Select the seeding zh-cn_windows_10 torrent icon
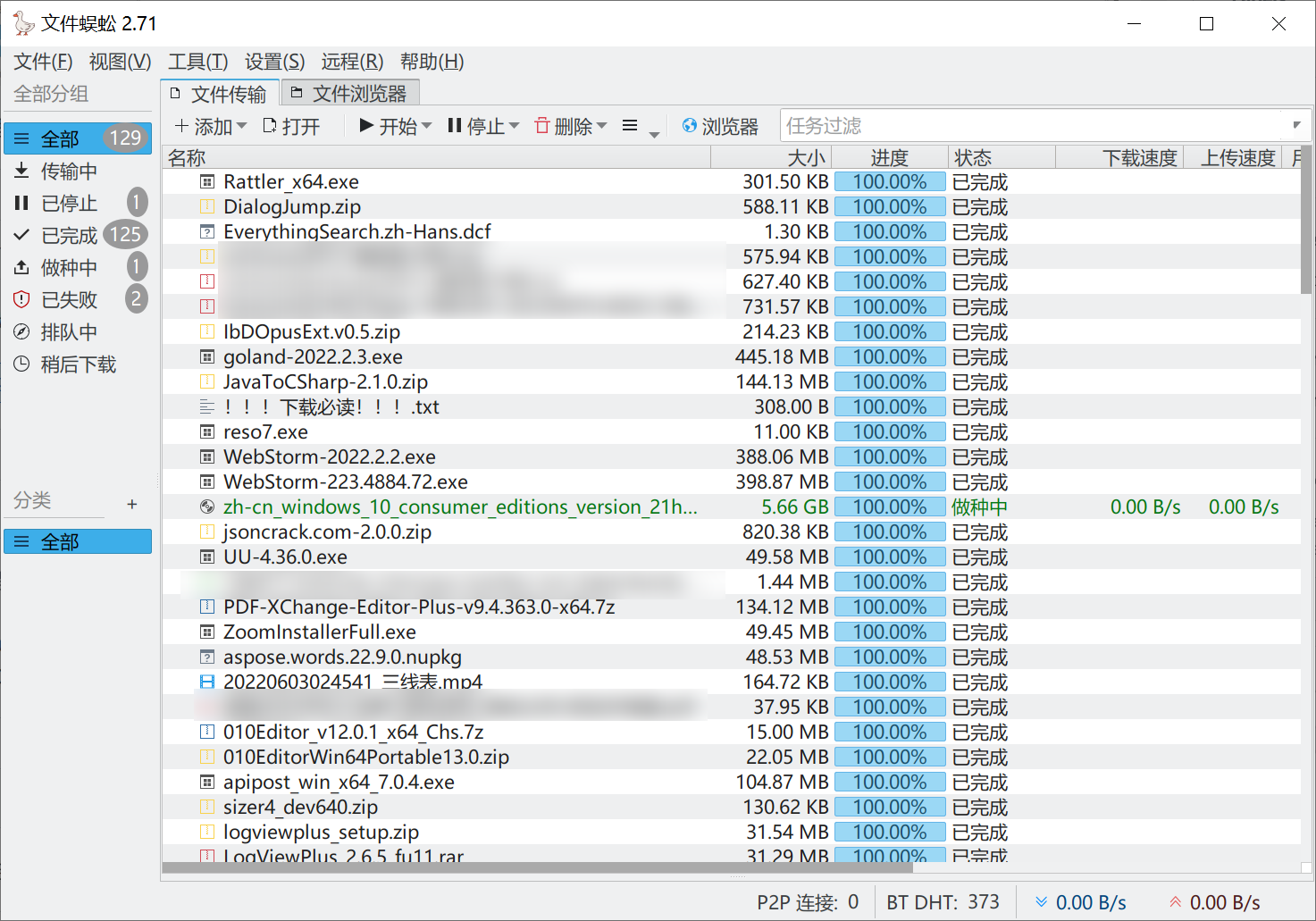 coord(207,507)
